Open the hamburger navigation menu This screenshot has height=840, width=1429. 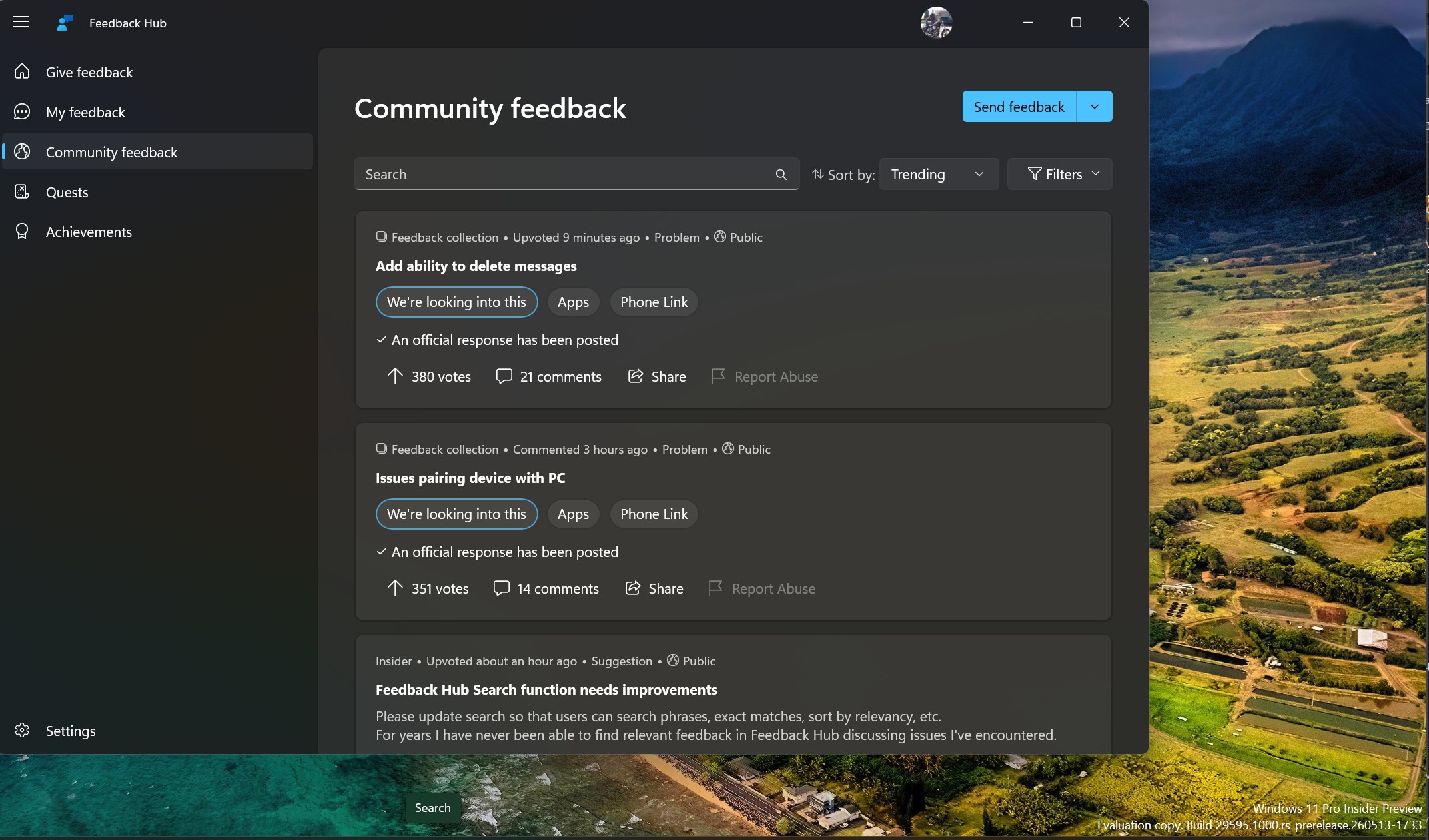point(21,22)
